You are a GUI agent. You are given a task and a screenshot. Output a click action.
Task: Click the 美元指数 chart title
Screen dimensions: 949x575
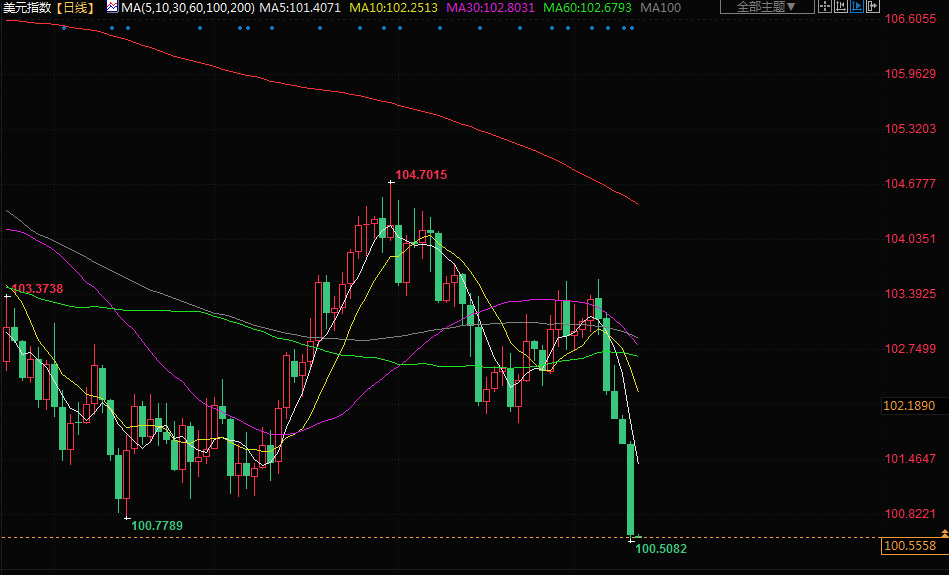tap(26, 8)
